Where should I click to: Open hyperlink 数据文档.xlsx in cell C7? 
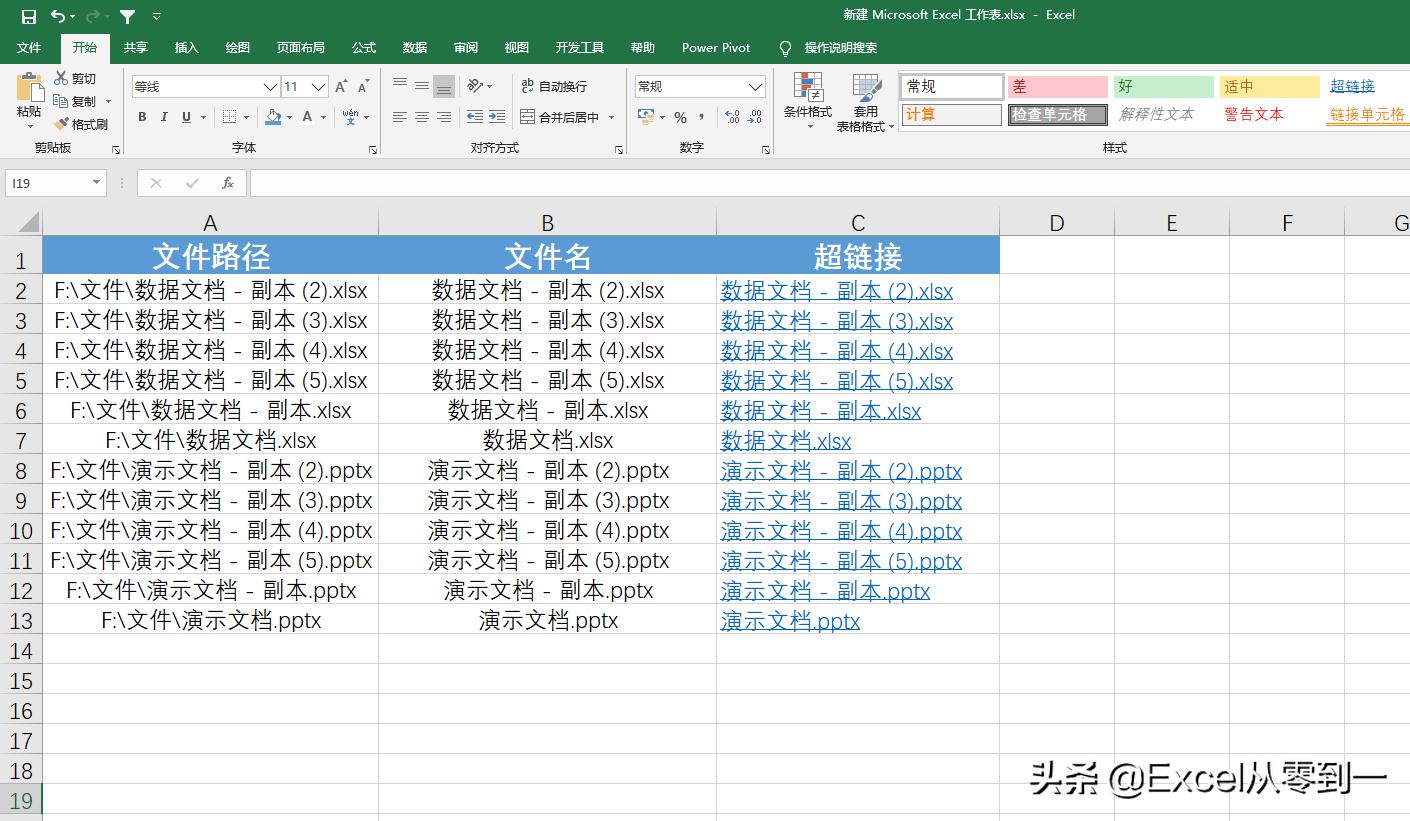[786, 440]
